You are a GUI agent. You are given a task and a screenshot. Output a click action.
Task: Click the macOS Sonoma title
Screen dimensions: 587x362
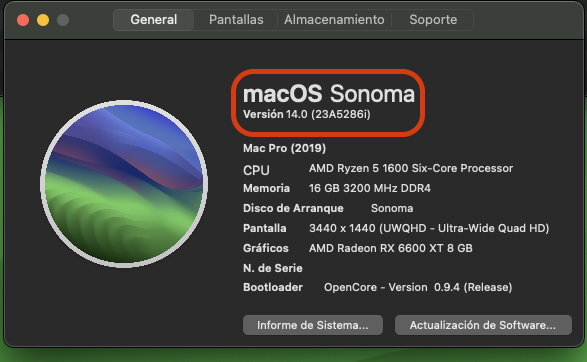pyautogui.click(x=329, y=94)
